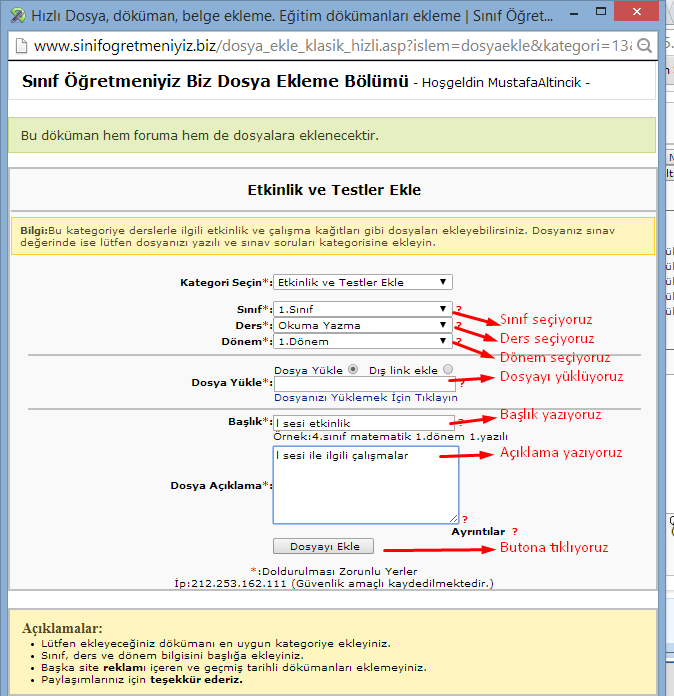This screenshot has width=674, height=696.
Task: Click the browser favicon in the title bar
Action: [14, 16]
